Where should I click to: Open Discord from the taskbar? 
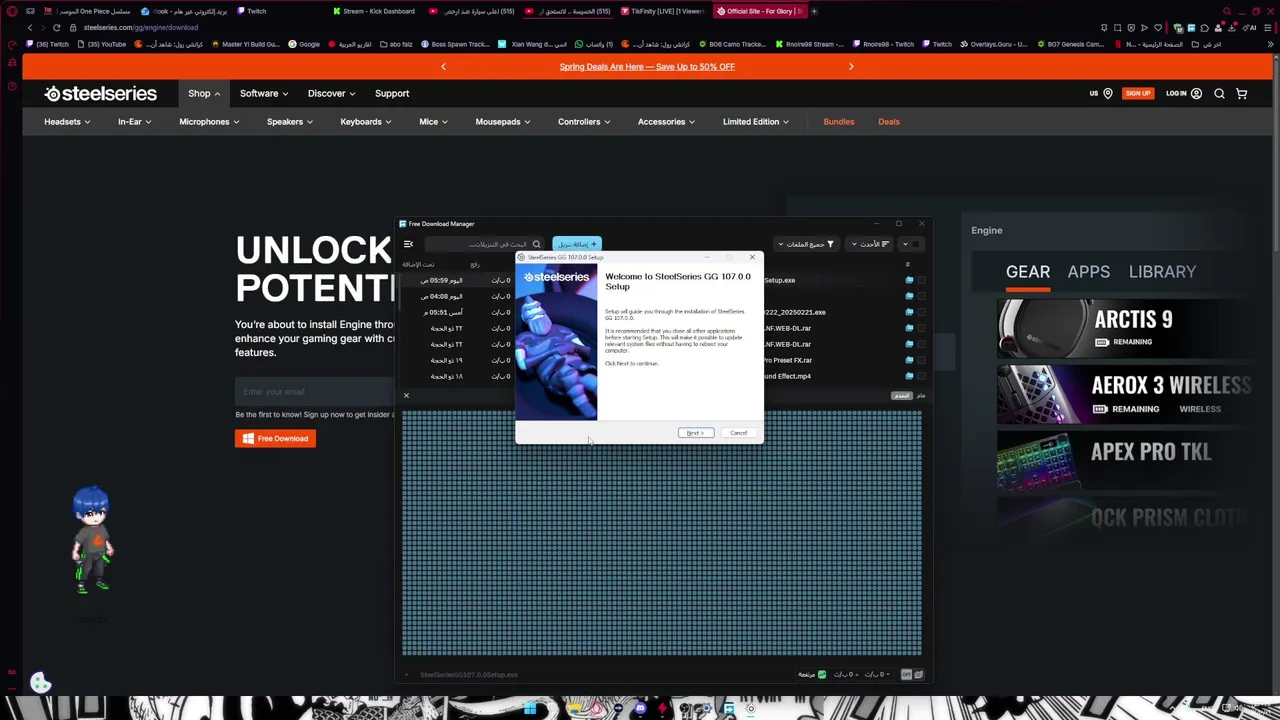pyautogui.click(x=640, y=708)
